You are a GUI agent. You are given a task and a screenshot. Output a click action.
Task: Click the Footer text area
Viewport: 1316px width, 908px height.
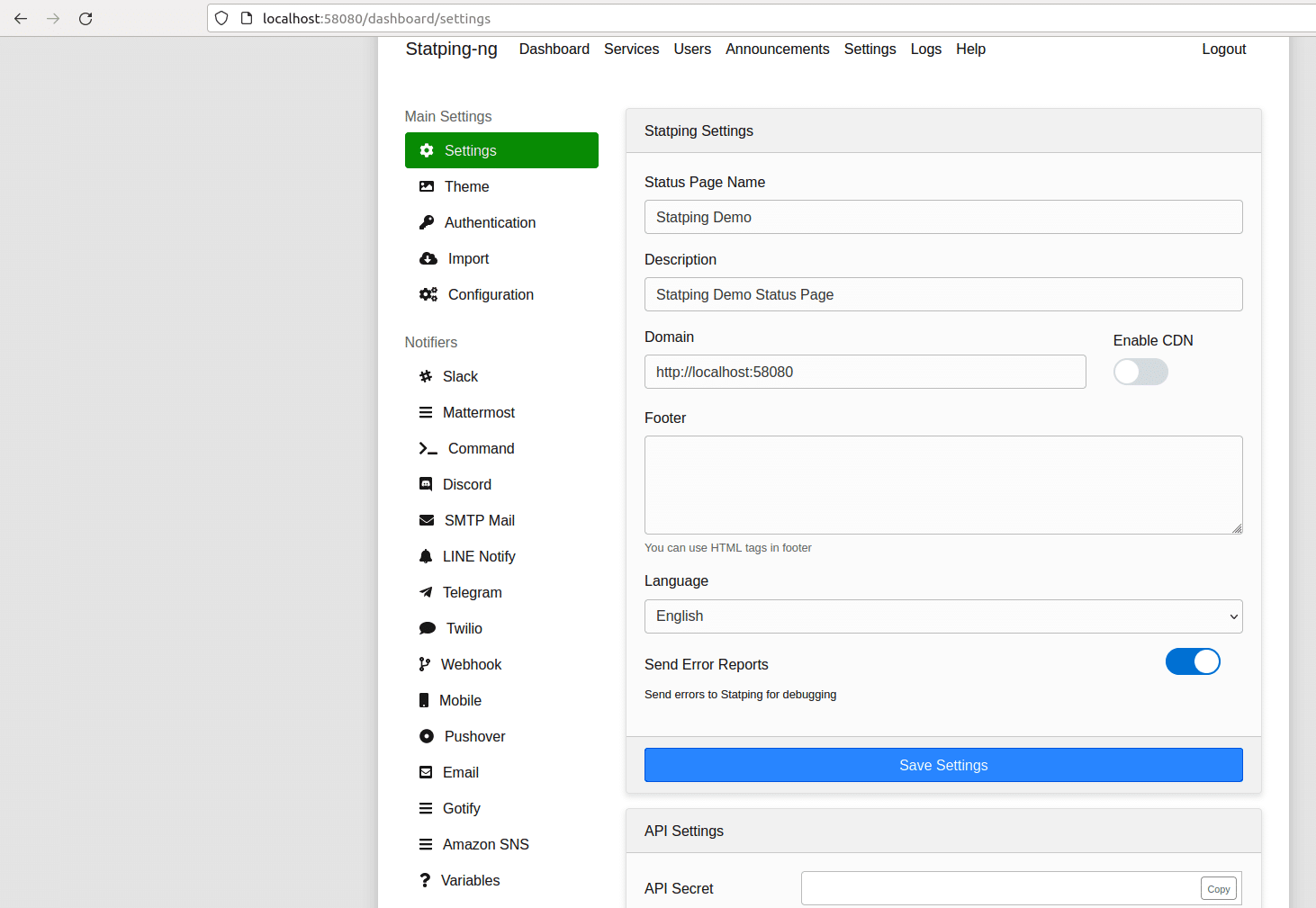(942, 485)
